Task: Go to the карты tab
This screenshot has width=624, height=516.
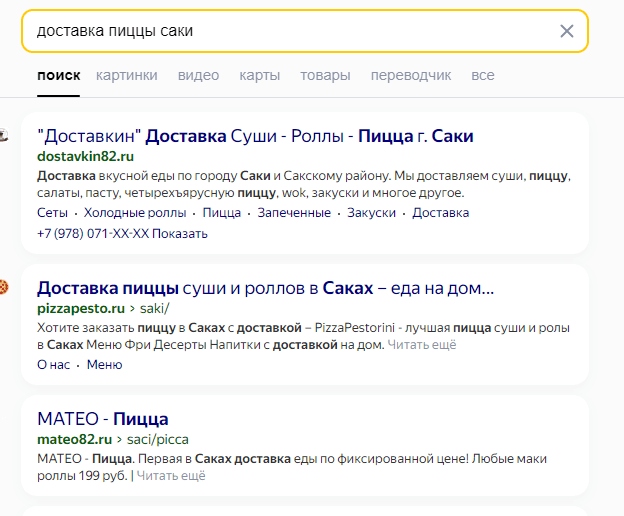Action: [259, 75]
